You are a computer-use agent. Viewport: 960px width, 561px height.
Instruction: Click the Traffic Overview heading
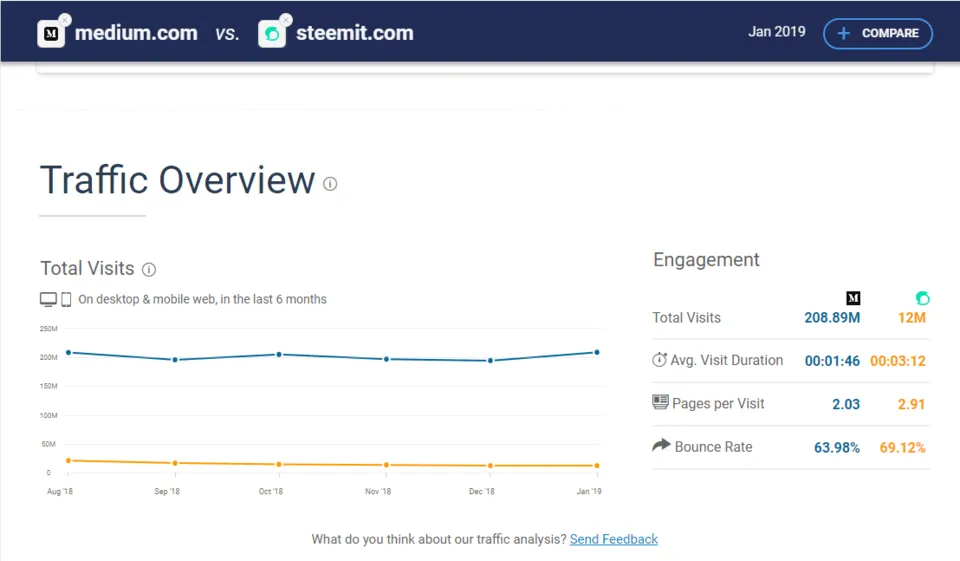click(178, 180)
